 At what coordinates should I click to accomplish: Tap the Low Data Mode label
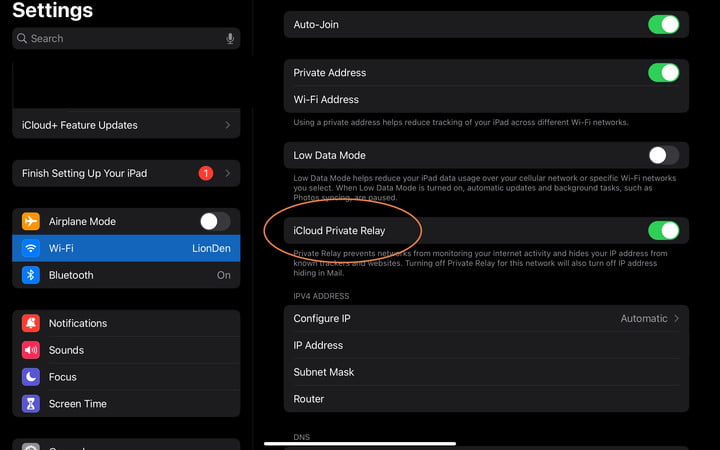[329, 155]
